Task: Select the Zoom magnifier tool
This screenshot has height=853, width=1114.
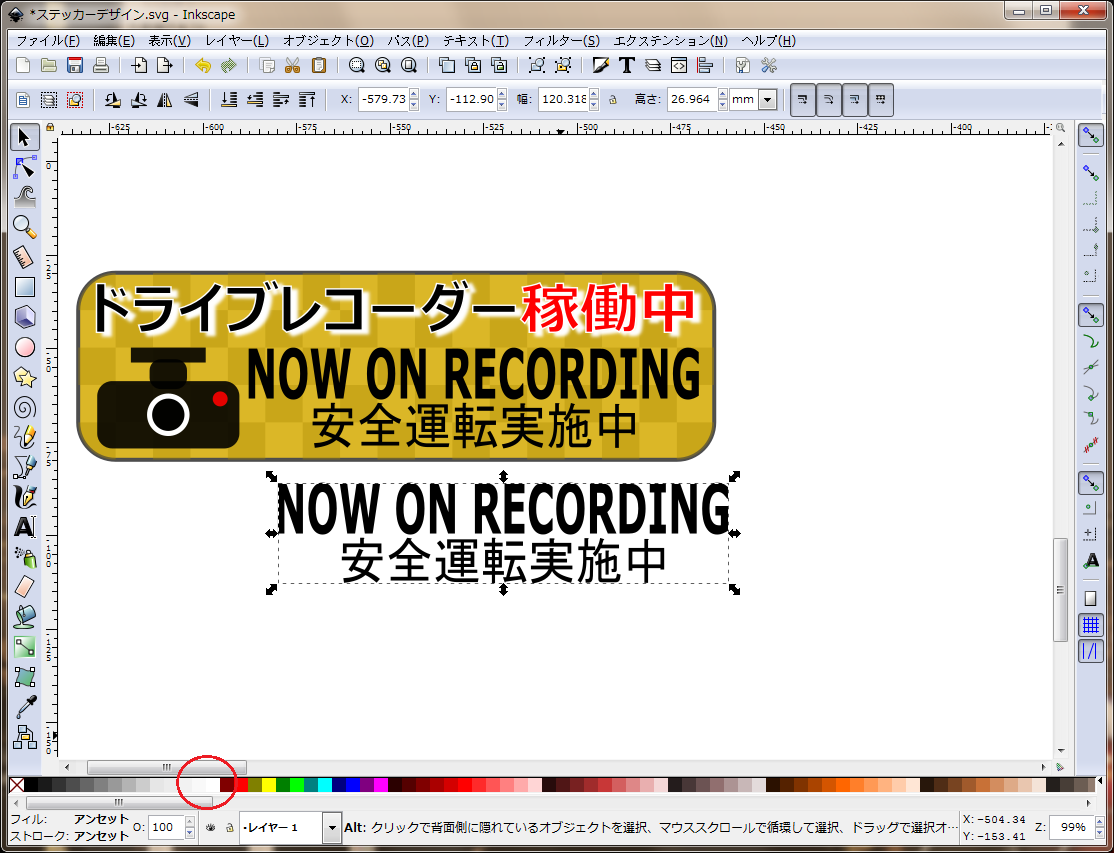Action: 25,227
